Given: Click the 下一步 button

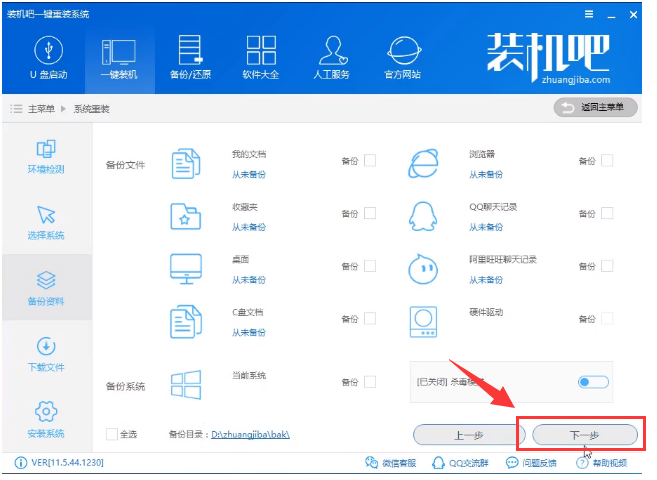Looking at the screenshot, I should pos(583,434).
